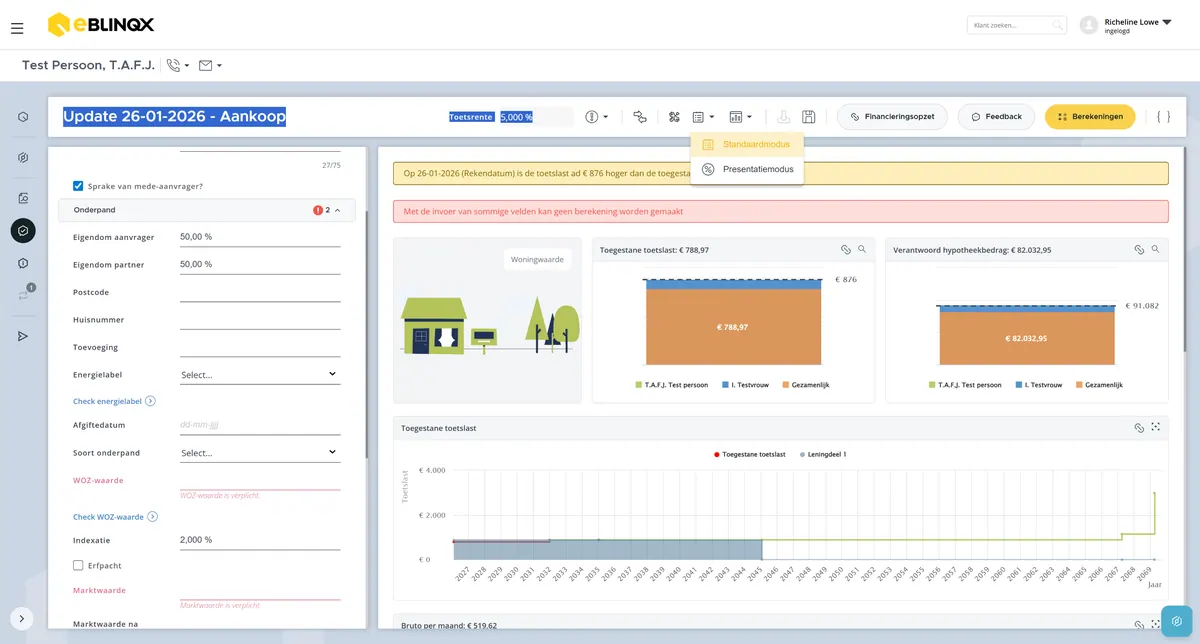Image resolution: width=1200 pixels, height=644 pixels.
Task: Click the search-document sidebar icon
Action: tap(23, 198)
